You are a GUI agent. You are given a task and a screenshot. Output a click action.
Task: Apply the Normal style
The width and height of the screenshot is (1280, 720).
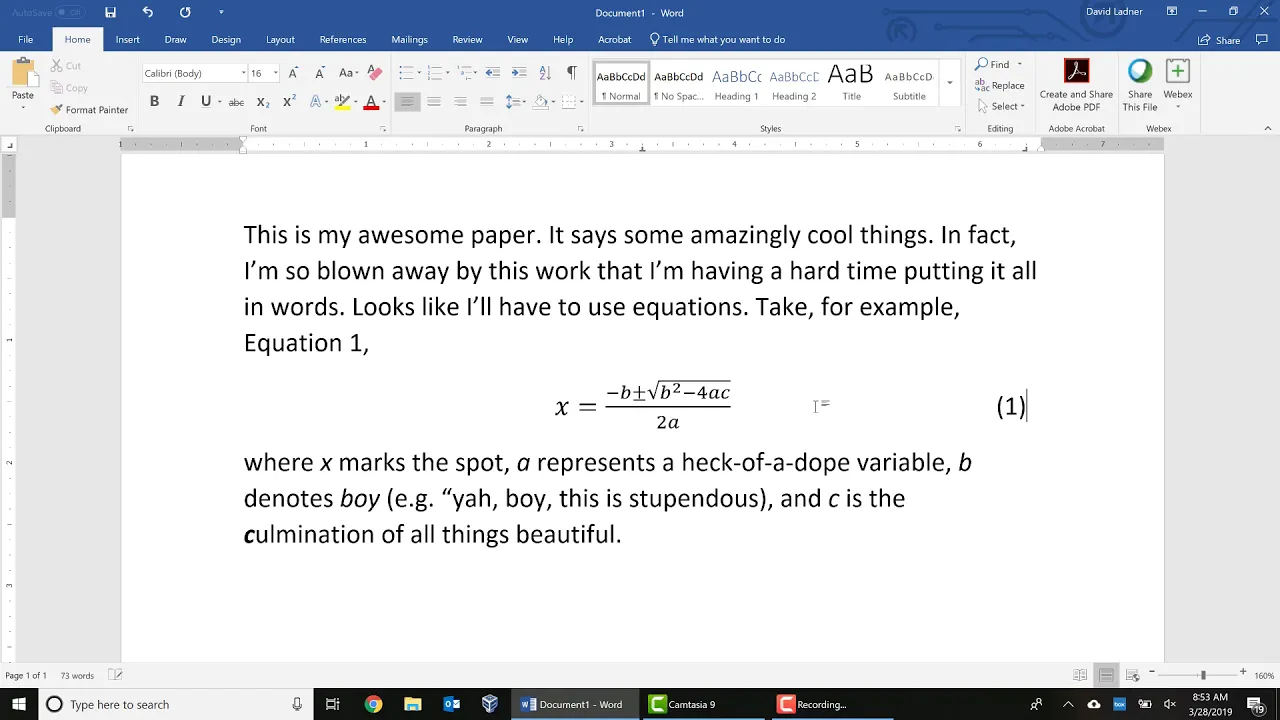(621, 84)
